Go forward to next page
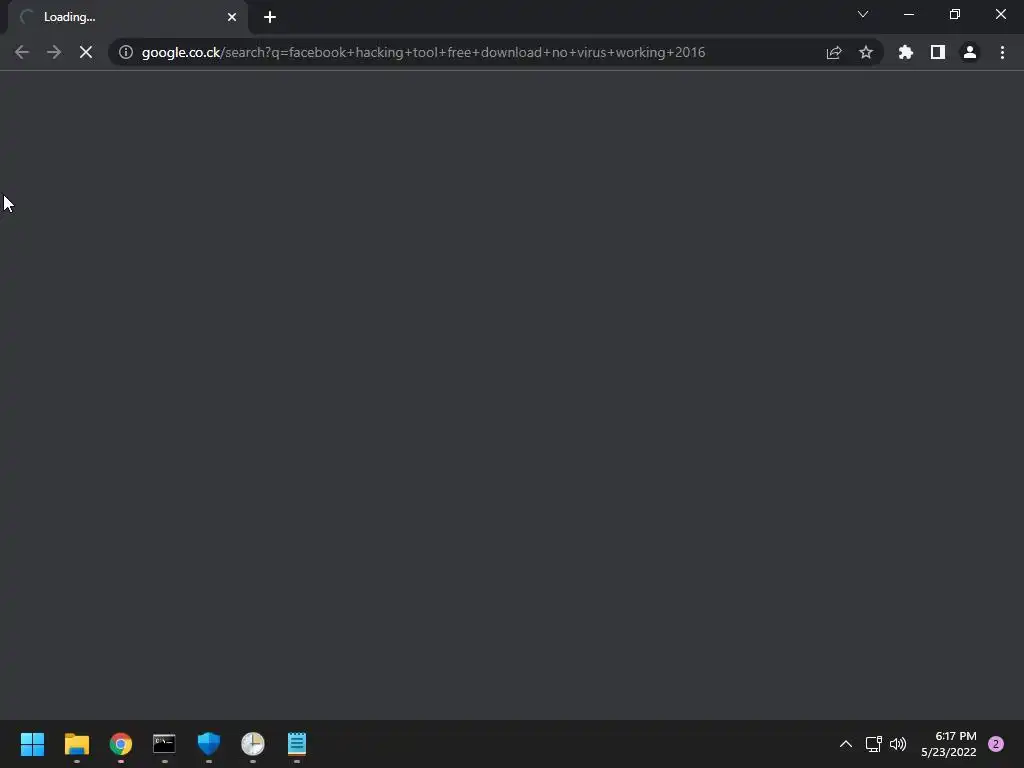 [x=54, y=52]
